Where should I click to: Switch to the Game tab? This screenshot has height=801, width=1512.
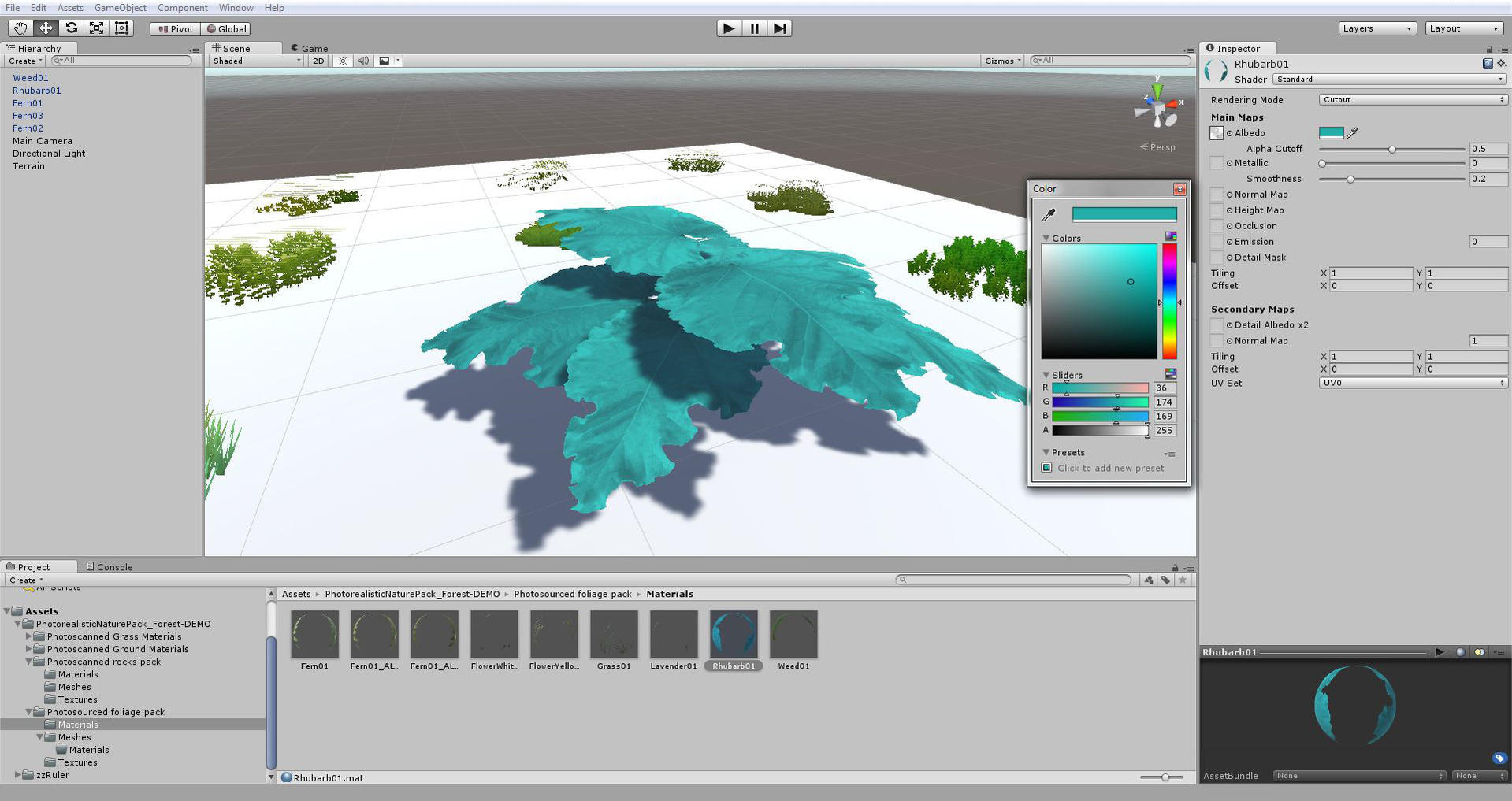310,48
